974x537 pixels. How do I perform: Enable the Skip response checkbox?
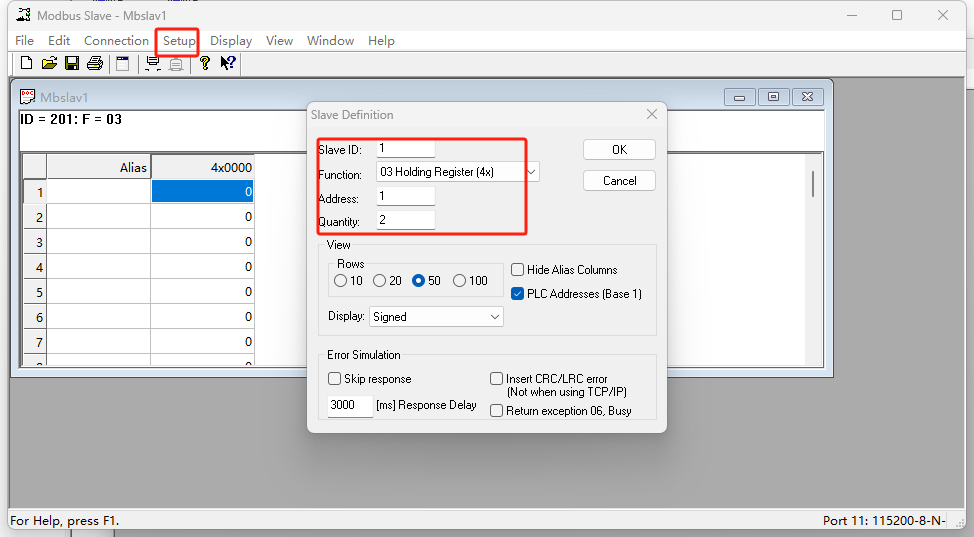pyautogui.click(x=335, y=380)
